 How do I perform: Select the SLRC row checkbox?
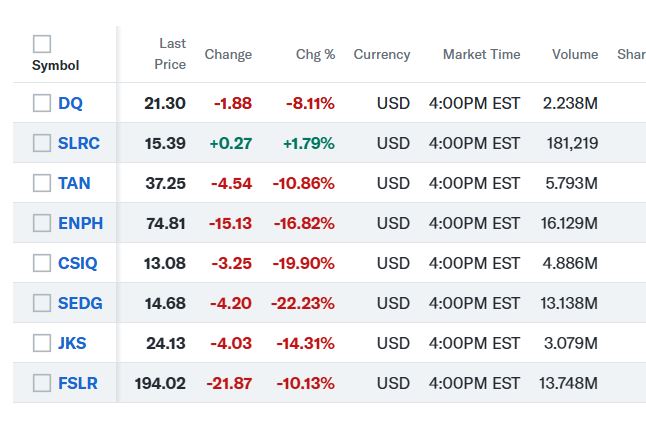click(x=42, y=143)
